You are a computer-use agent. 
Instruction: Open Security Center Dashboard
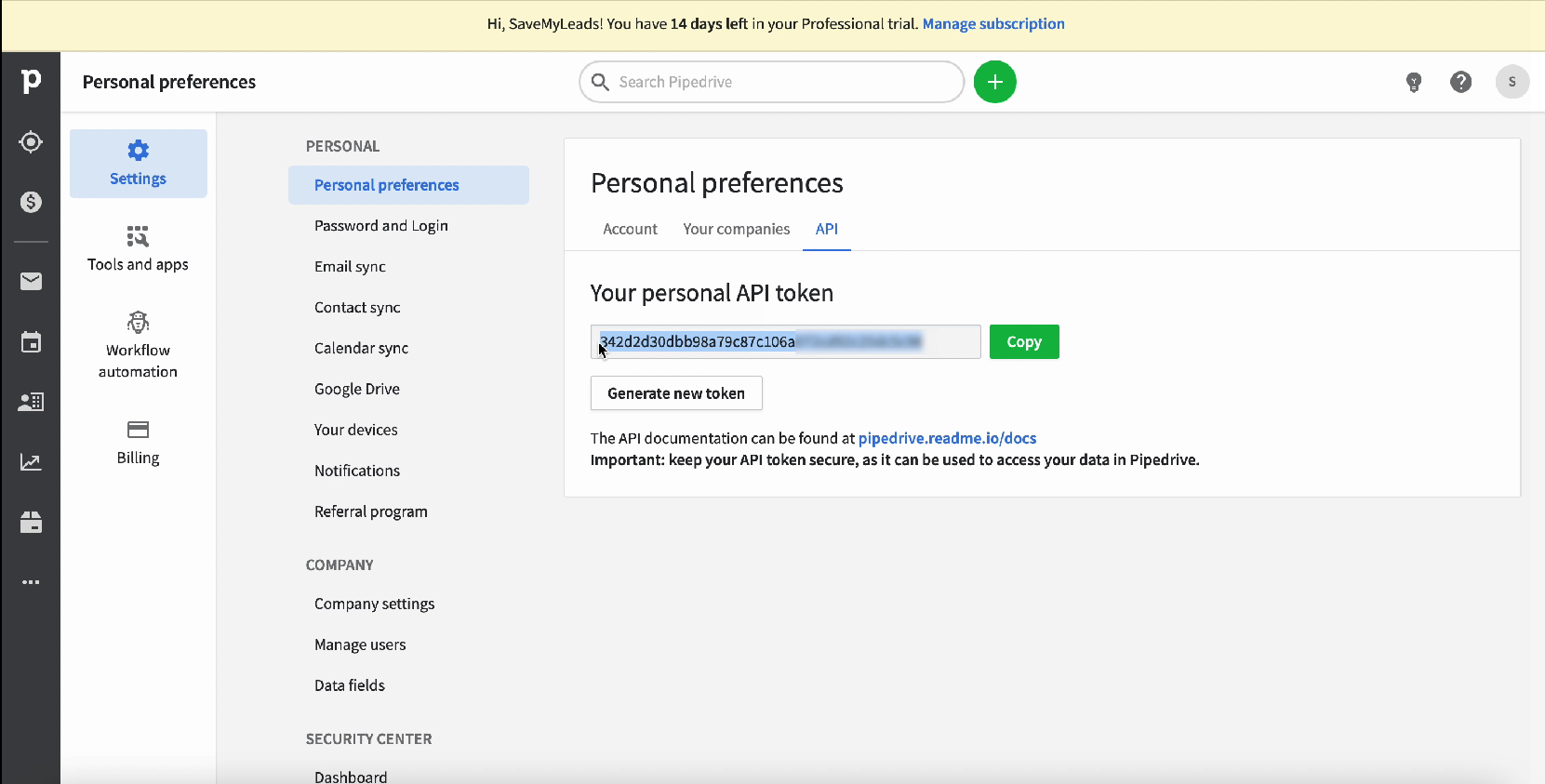pos(351,777)
